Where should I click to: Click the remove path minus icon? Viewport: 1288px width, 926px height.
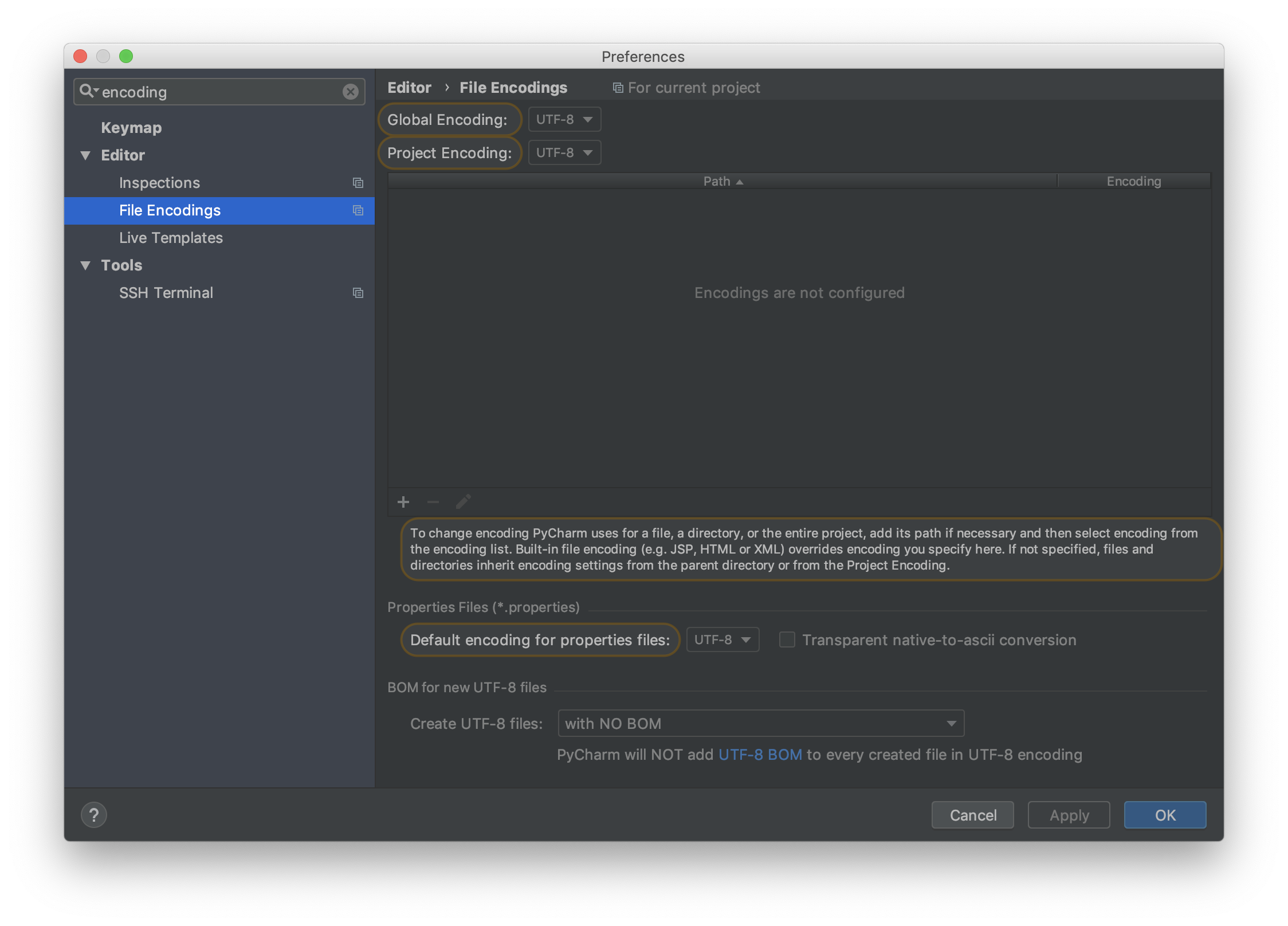click(433, 503)
